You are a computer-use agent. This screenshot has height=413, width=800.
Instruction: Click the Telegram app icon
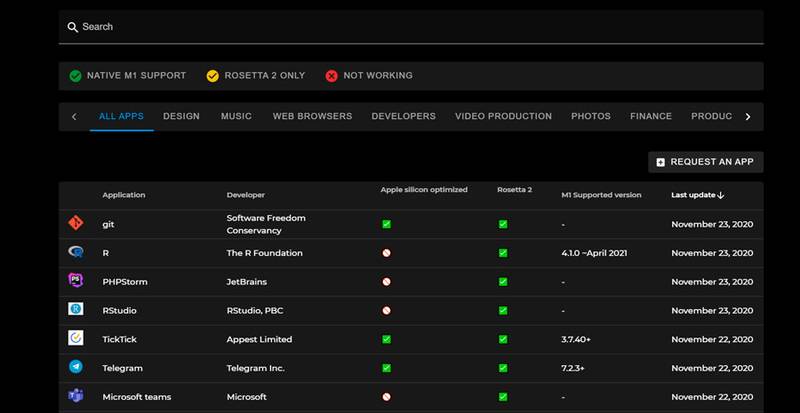[76, 367]
